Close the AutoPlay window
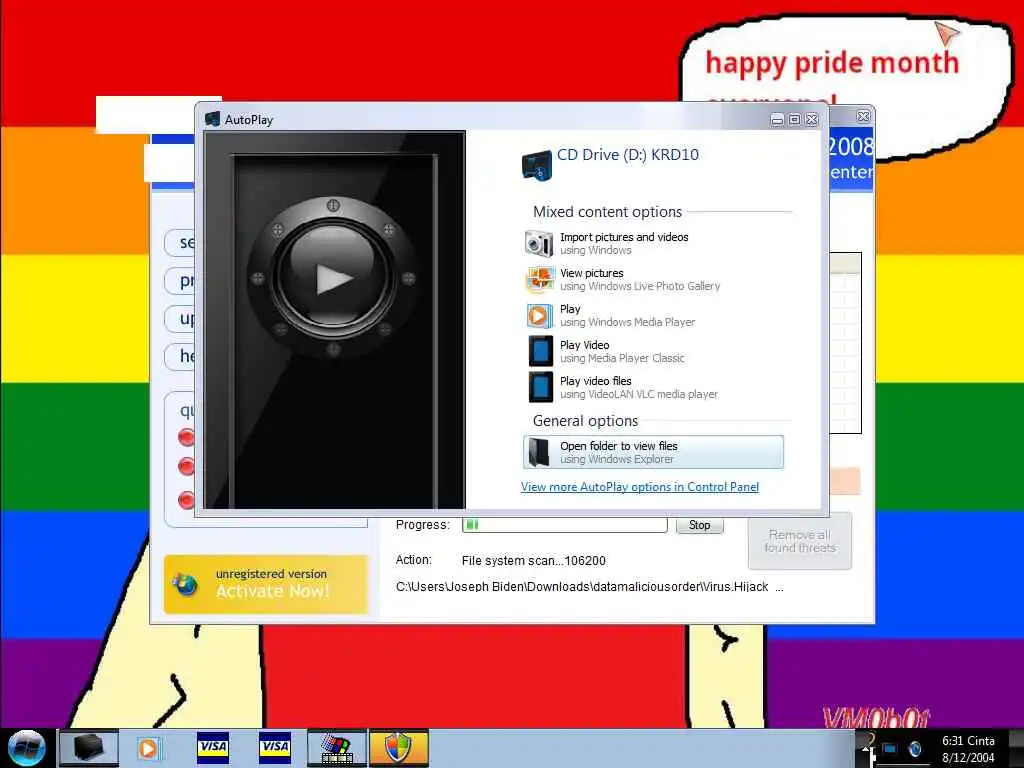This screenshot has width=1024, height=768. pyautogui.click(x=812, y=120)
